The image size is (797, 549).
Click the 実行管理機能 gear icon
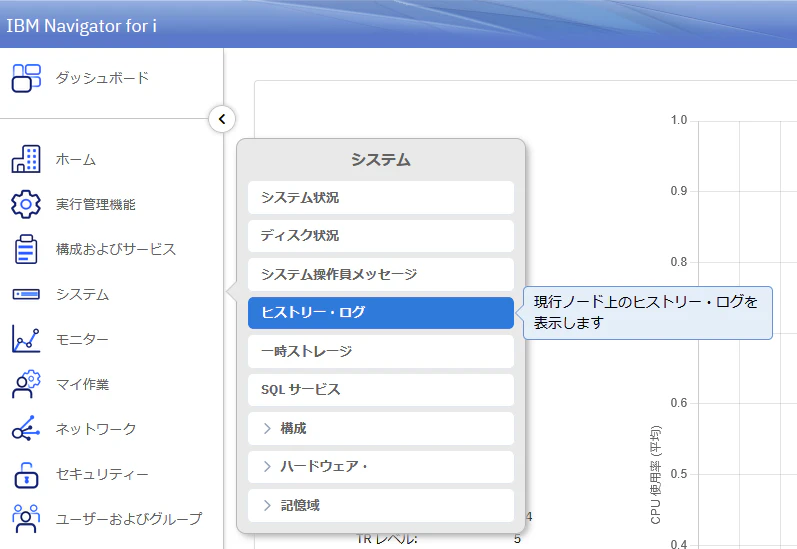point(26,204)
